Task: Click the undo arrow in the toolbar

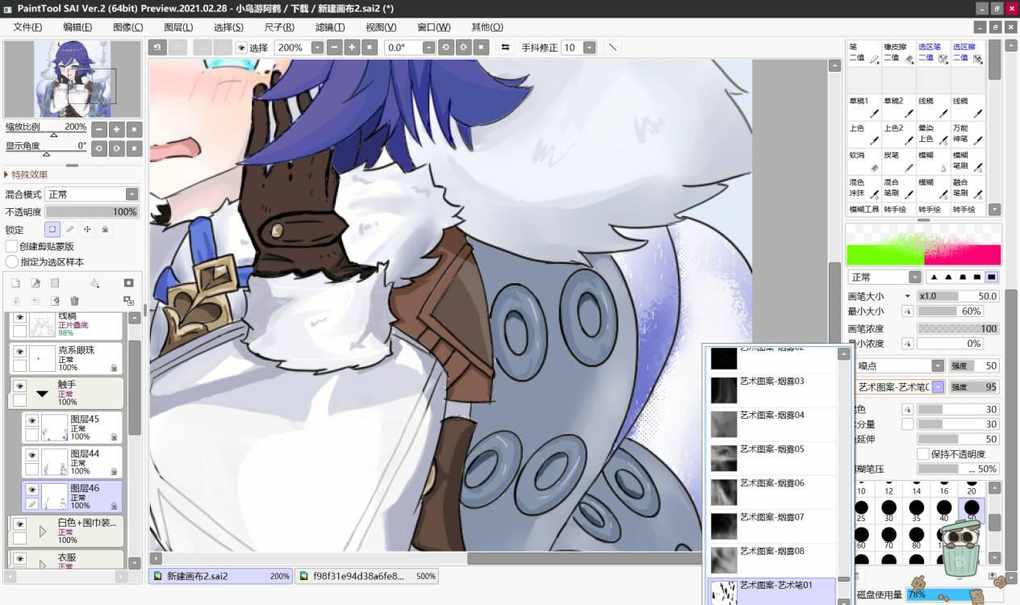Action: click(158, 47)
